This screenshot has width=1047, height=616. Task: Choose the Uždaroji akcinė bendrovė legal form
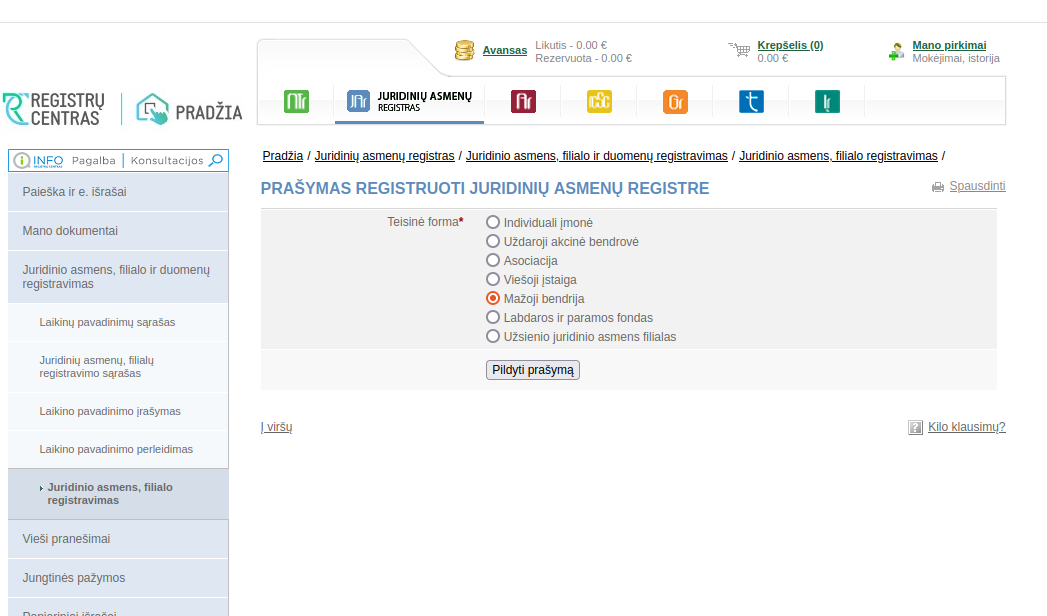[493, 241]
